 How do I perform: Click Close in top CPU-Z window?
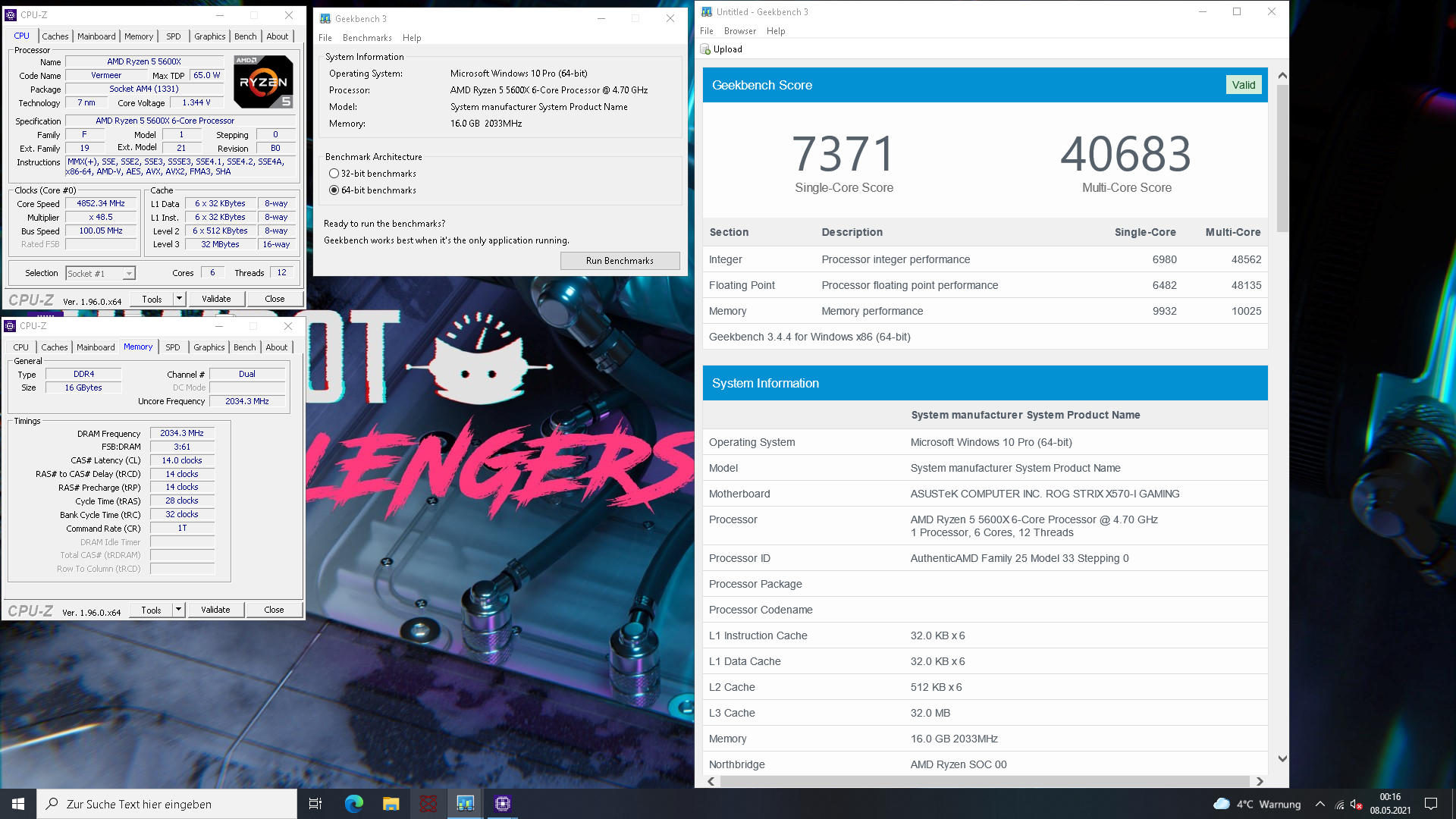pyautogui.click(x=275, y=299)
